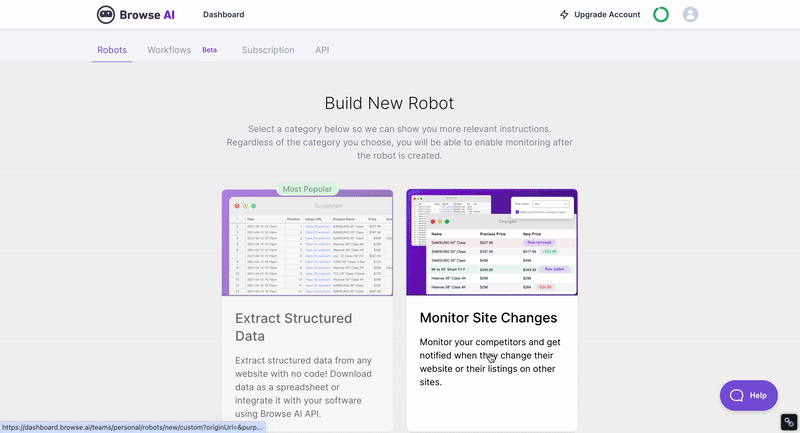The height and width of the screenshot is (433, 800).
Task: Click Upgrade Account text link
Action: 607,15
